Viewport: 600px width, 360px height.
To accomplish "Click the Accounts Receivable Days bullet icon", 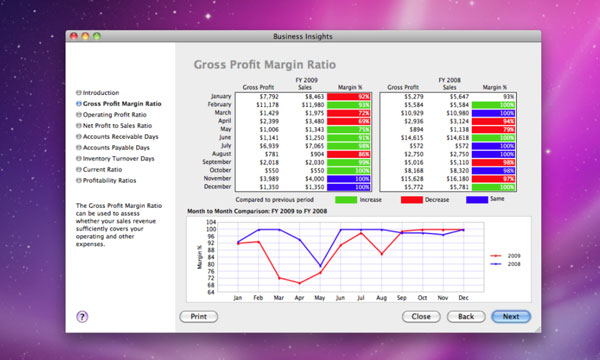I will pyautogui.click(x=78, y=137).
